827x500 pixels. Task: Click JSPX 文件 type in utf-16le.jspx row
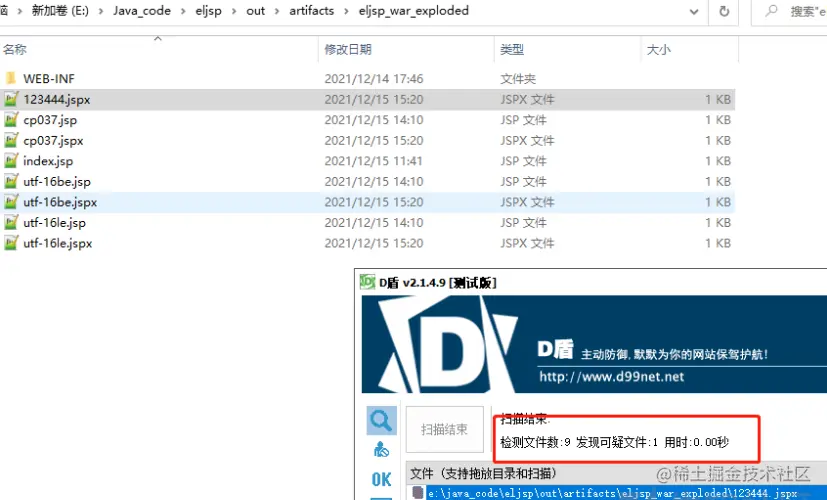click(x=527, y=243)
